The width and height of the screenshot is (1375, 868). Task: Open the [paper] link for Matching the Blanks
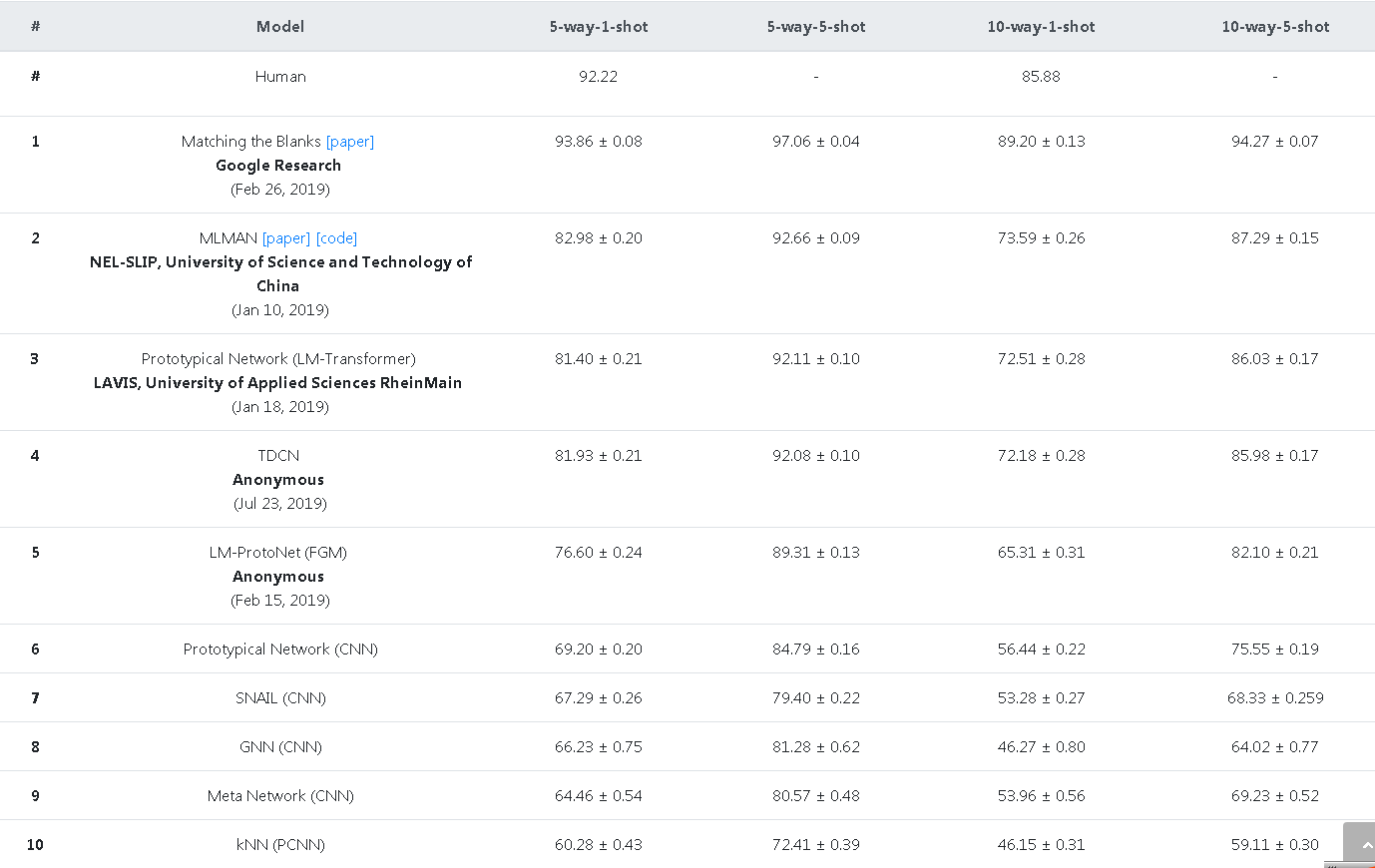349,141
